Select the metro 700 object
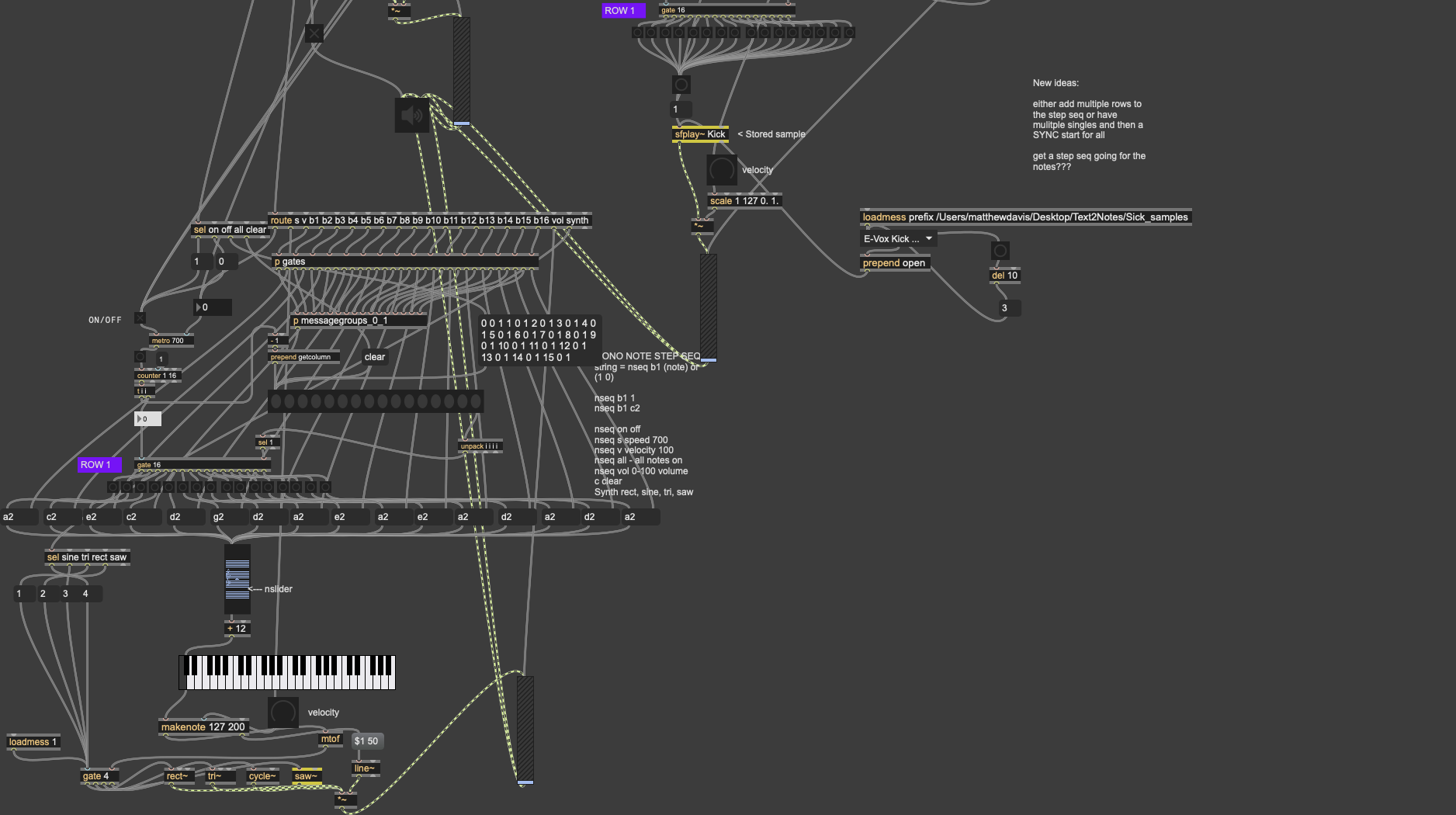The image size is (1456, 815). coord(172,340)
